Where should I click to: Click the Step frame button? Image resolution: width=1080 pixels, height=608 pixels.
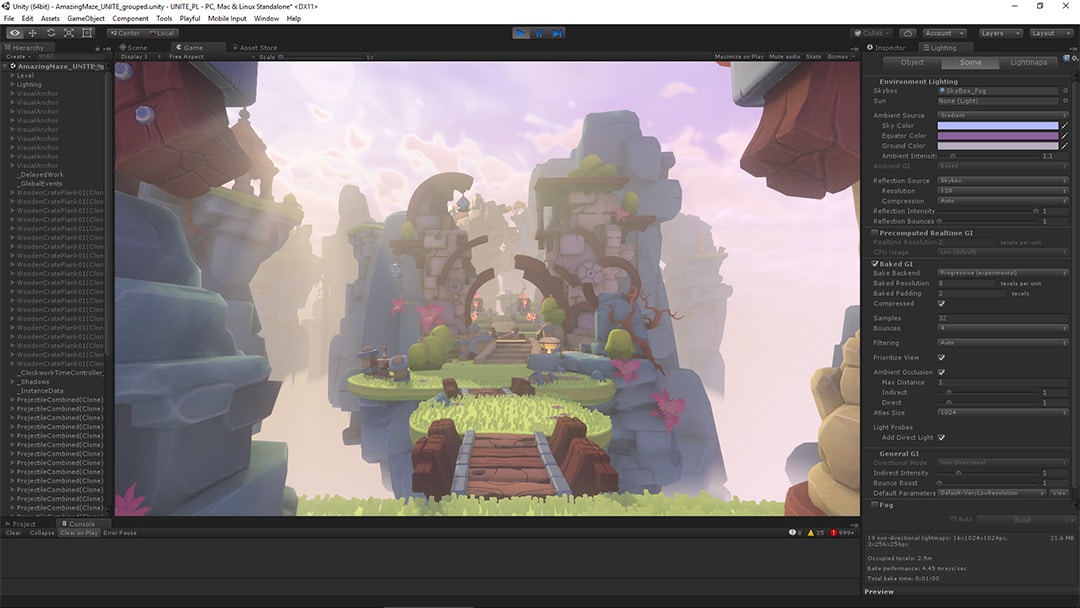557,33
